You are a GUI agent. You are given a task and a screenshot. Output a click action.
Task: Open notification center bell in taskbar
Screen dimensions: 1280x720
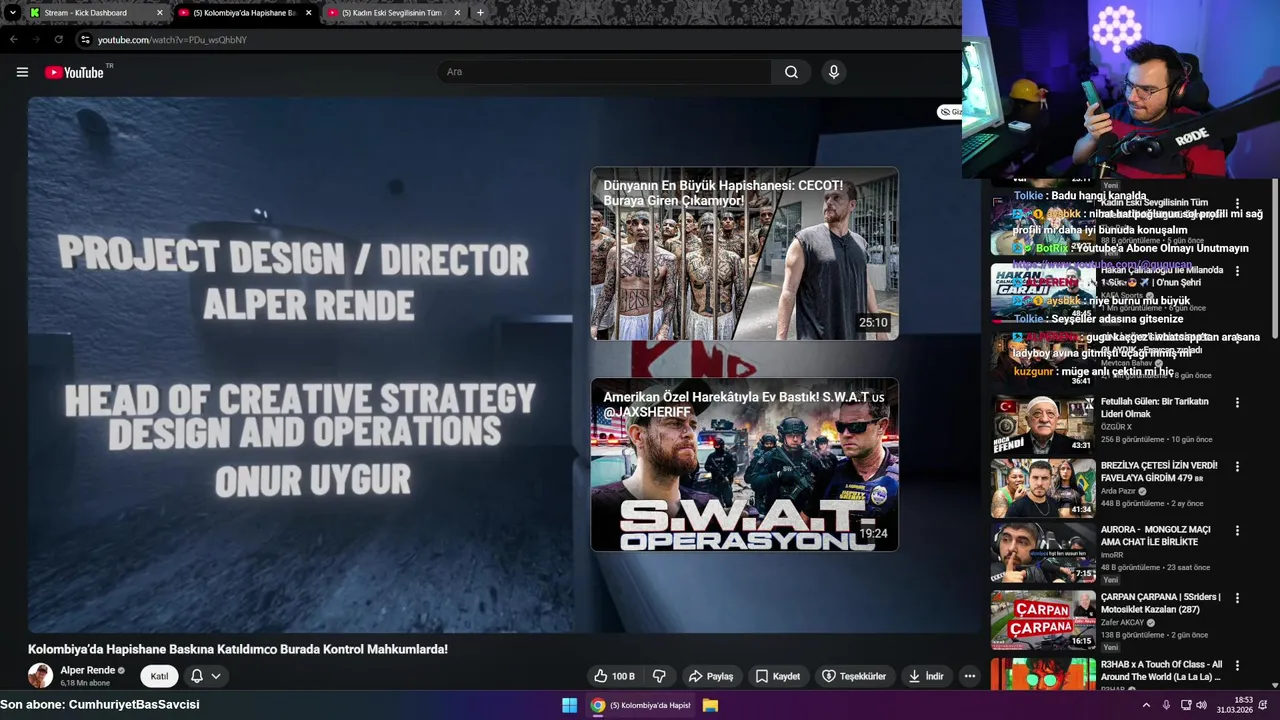click(x=1263, y=705)
